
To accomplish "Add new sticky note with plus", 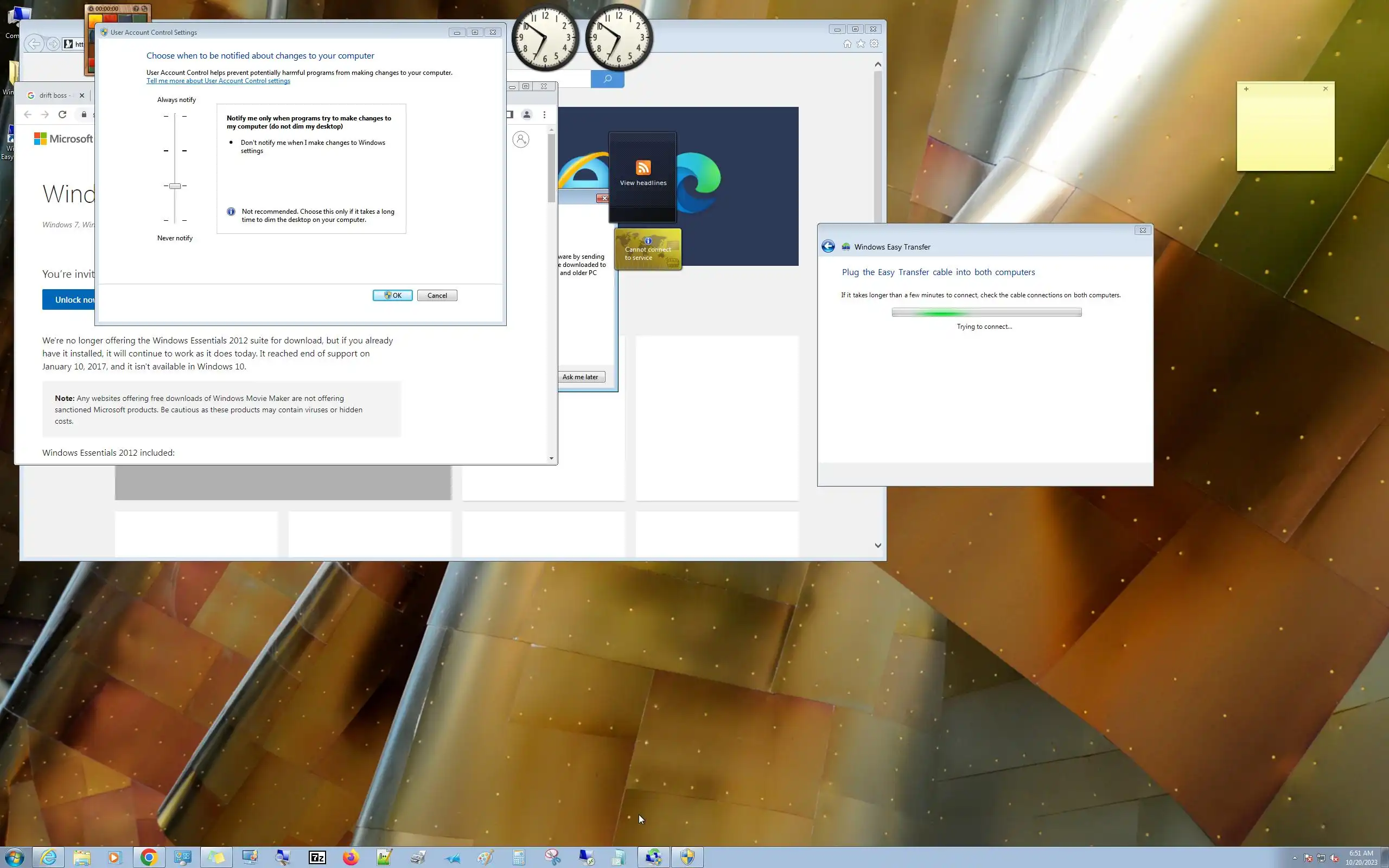I will tap(1246, 89).
